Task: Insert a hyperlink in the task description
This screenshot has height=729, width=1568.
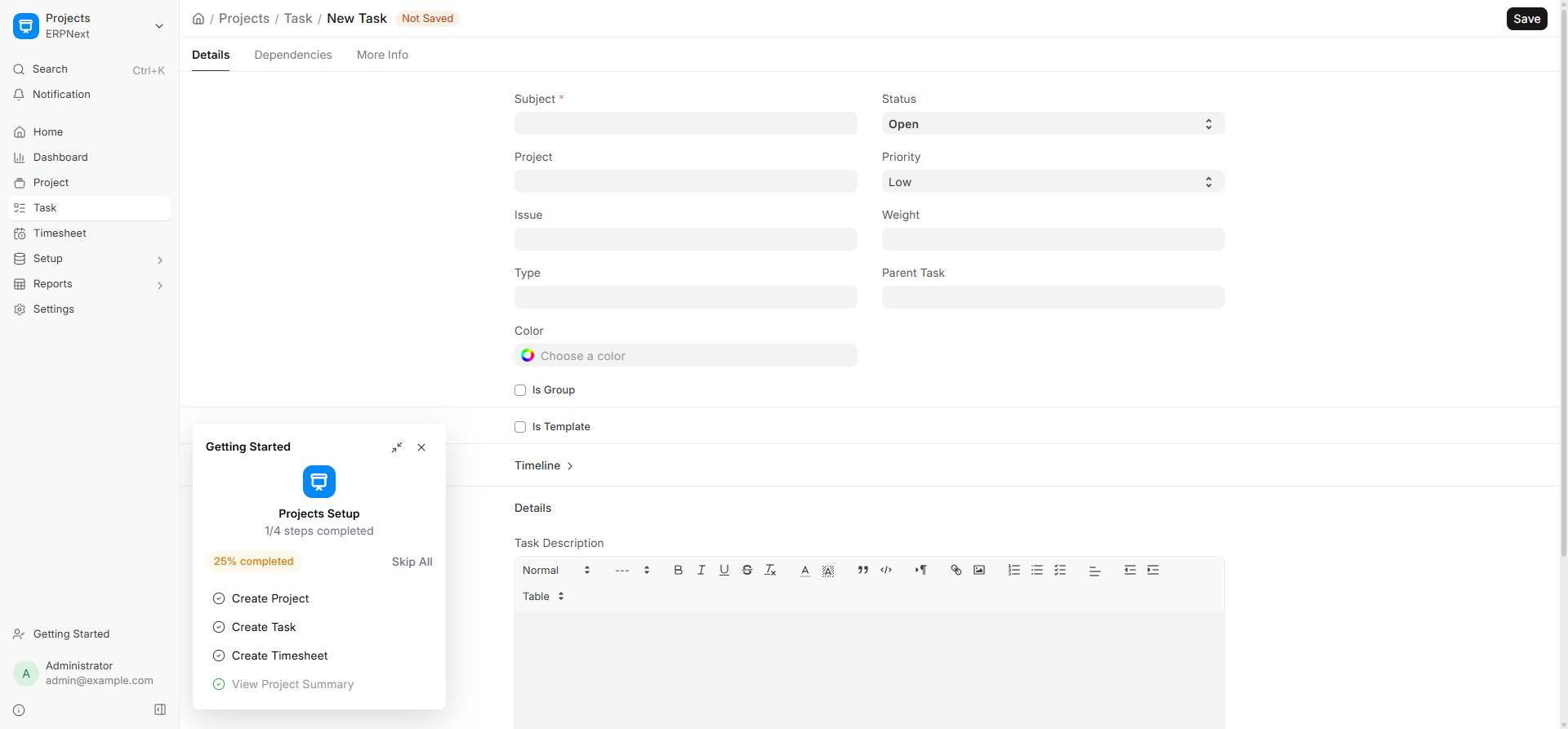Action: pos(955,570)
